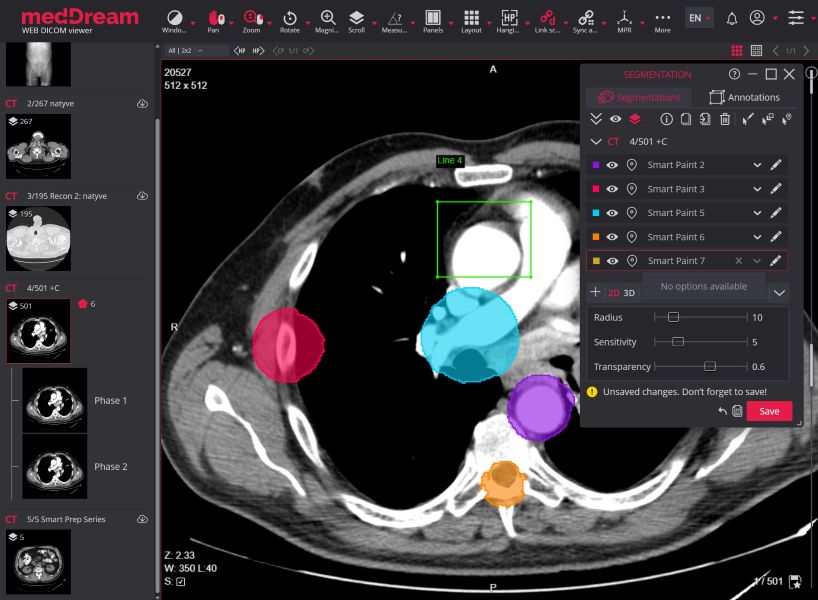Expand the tool options chevron

click(x=779, y=293)
